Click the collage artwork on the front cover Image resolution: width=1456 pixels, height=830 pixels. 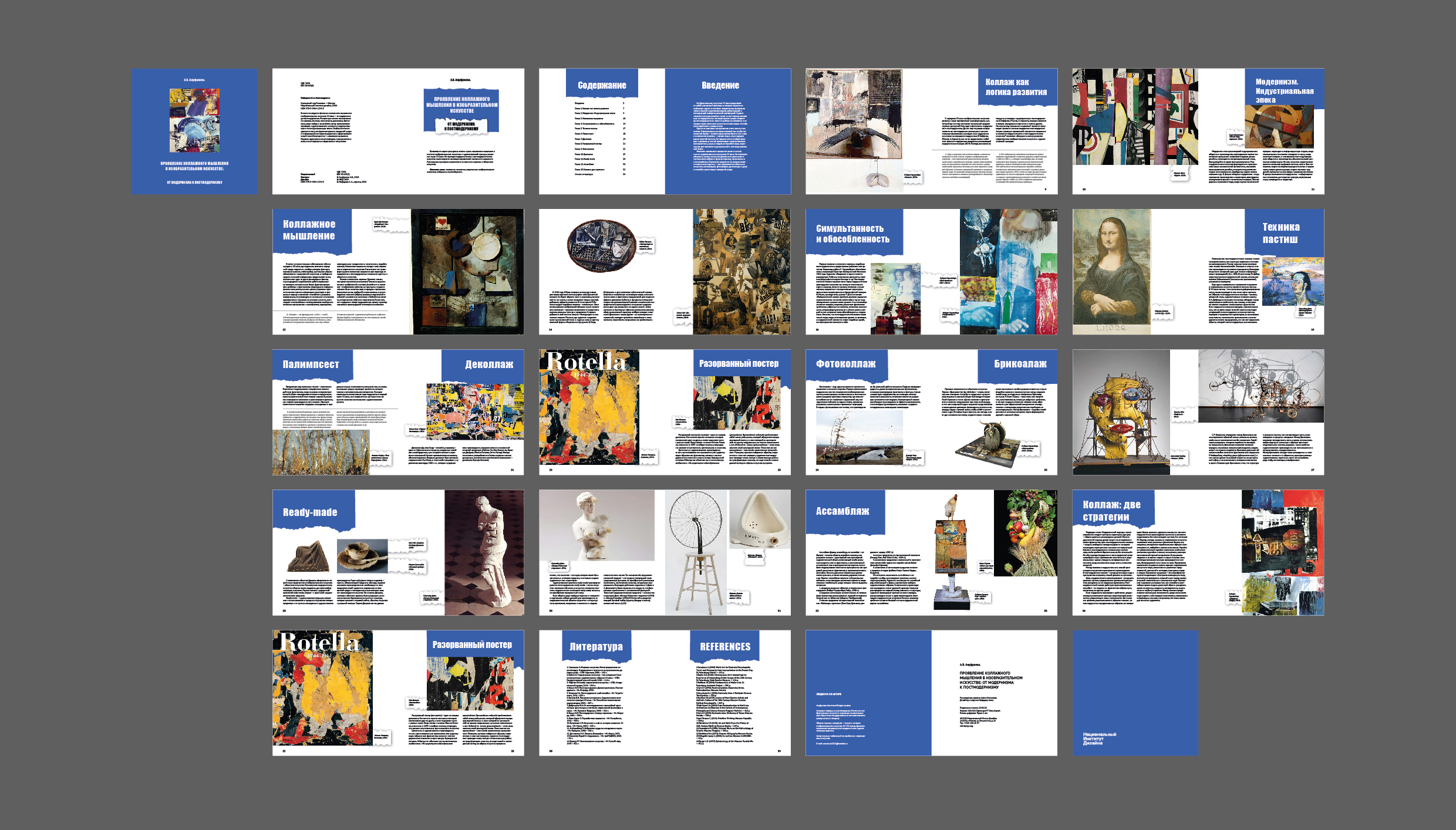click(x=194, y=120)
